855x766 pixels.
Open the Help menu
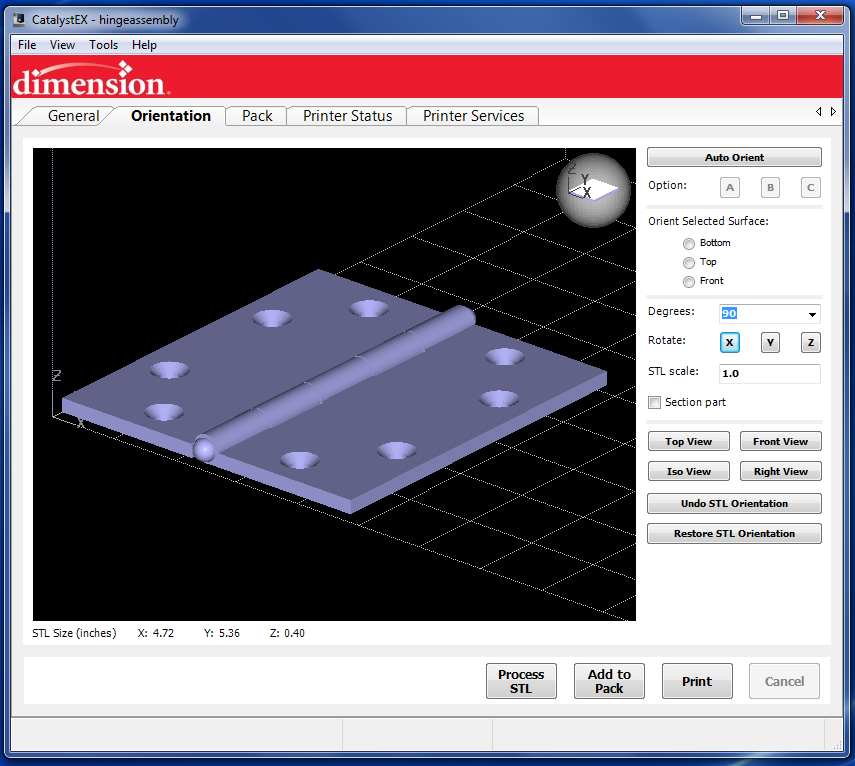[144, 45]
